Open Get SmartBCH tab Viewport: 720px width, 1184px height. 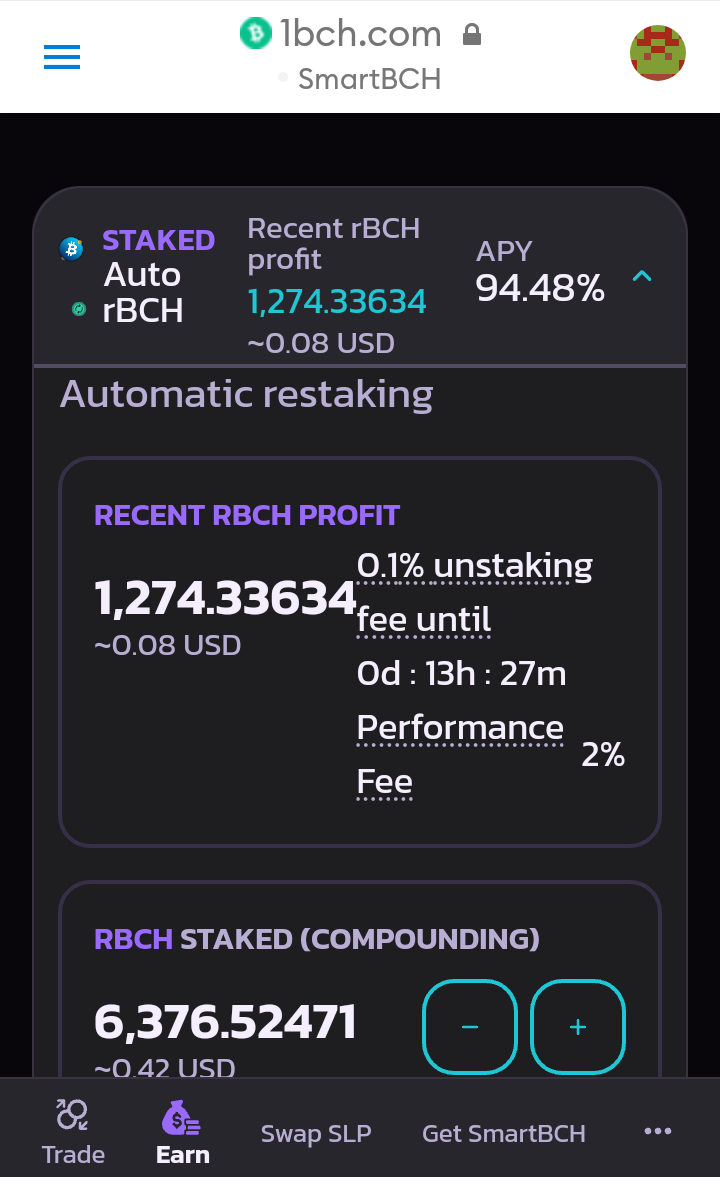(x=503, y=1133)
